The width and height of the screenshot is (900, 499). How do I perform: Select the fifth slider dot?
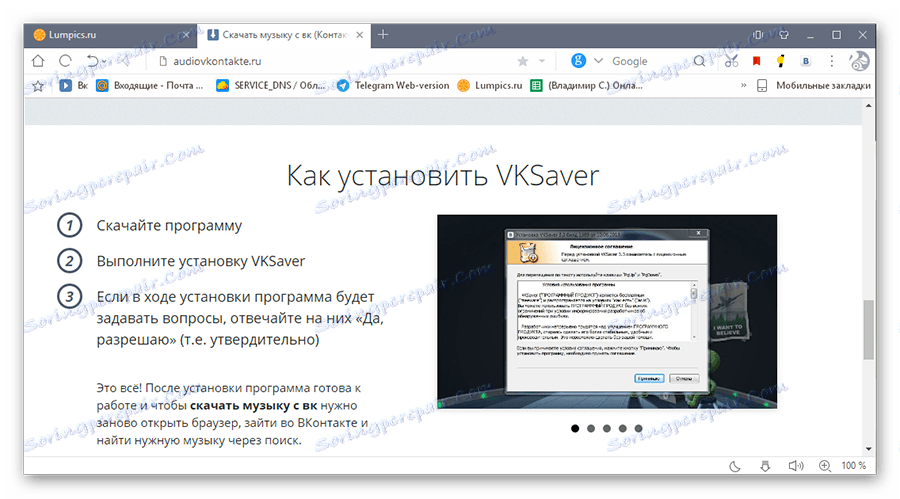click(638, 428)
